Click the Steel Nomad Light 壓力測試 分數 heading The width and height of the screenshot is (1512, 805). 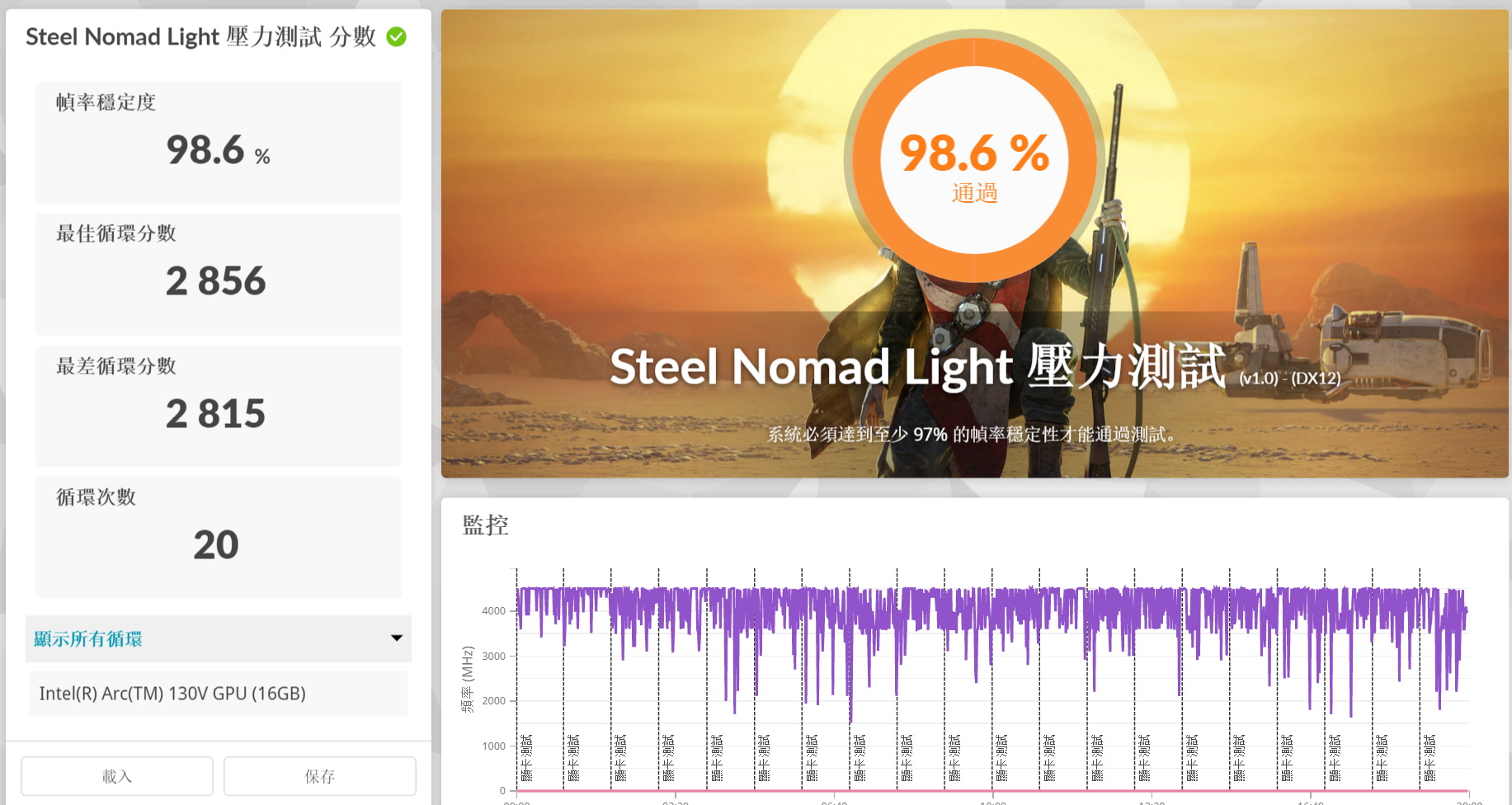point(200,37)
